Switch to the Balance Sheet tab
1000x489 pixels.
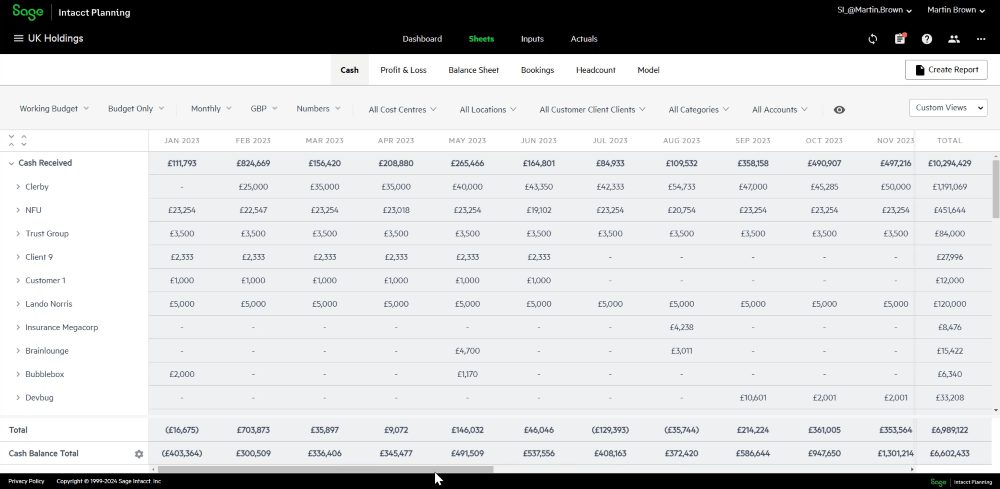point(474,70)
